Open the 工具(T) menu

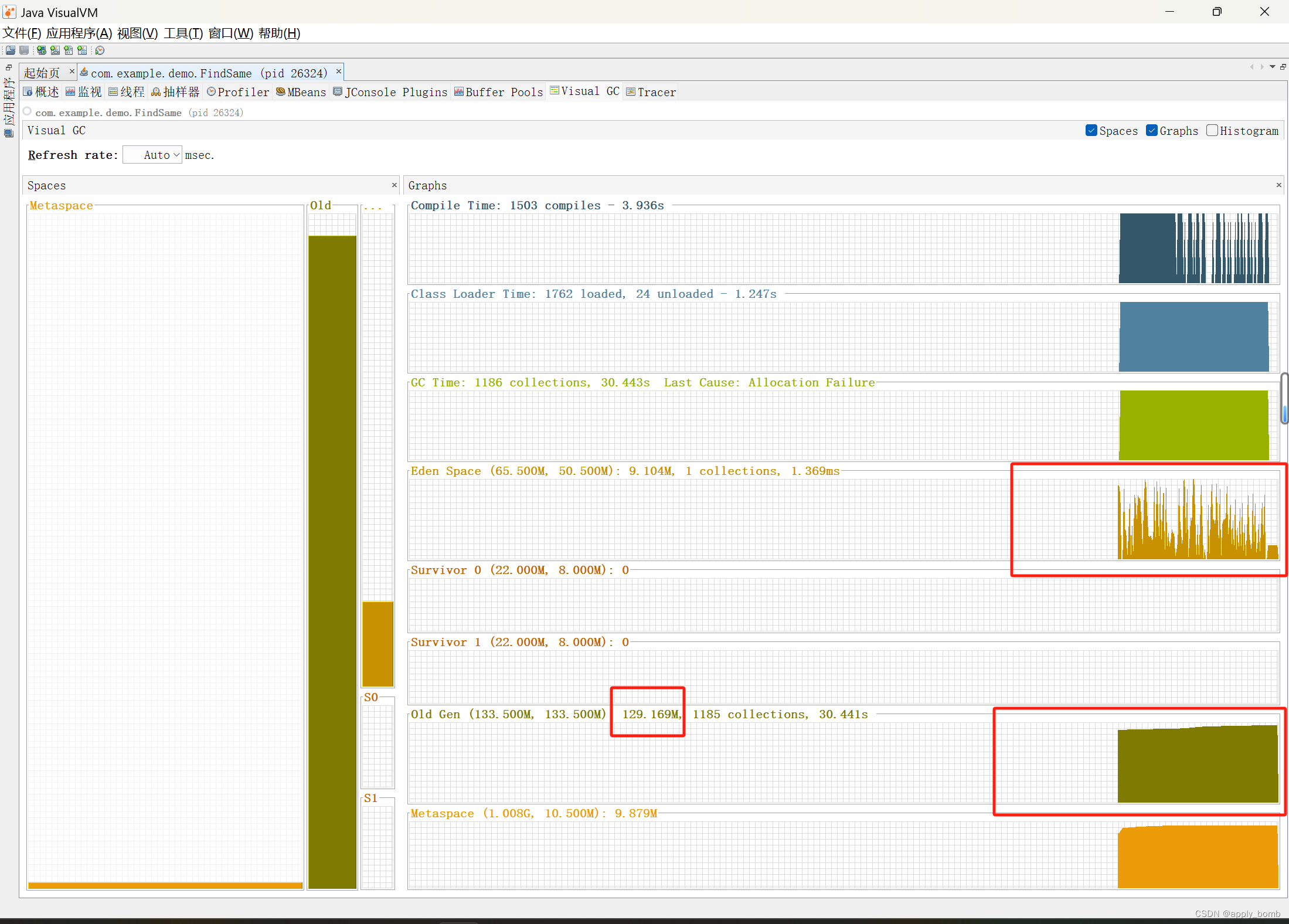click(183, 33)
